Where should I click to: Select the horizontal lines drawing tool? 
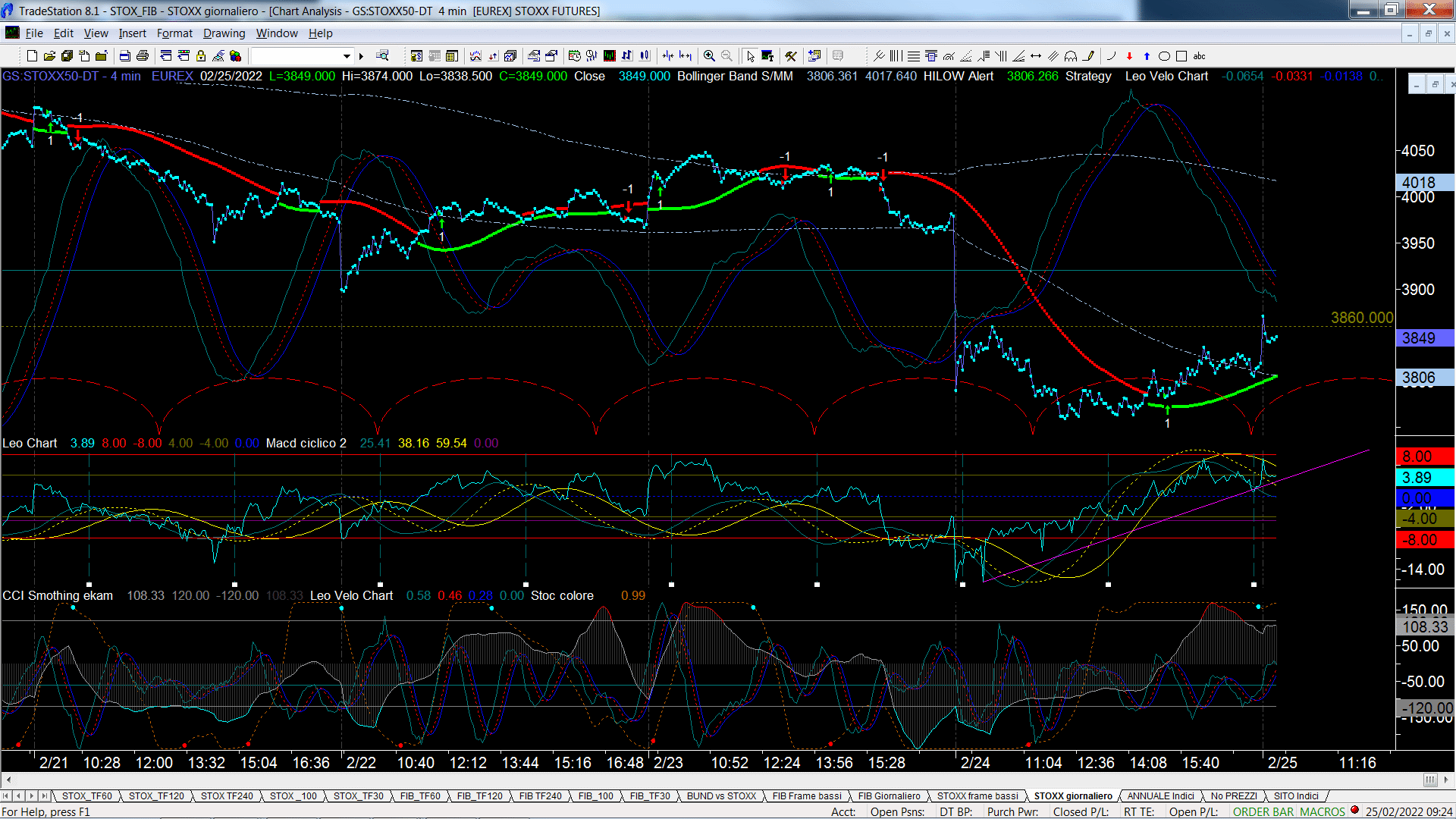pyautogui.click(x=914, y=56)
